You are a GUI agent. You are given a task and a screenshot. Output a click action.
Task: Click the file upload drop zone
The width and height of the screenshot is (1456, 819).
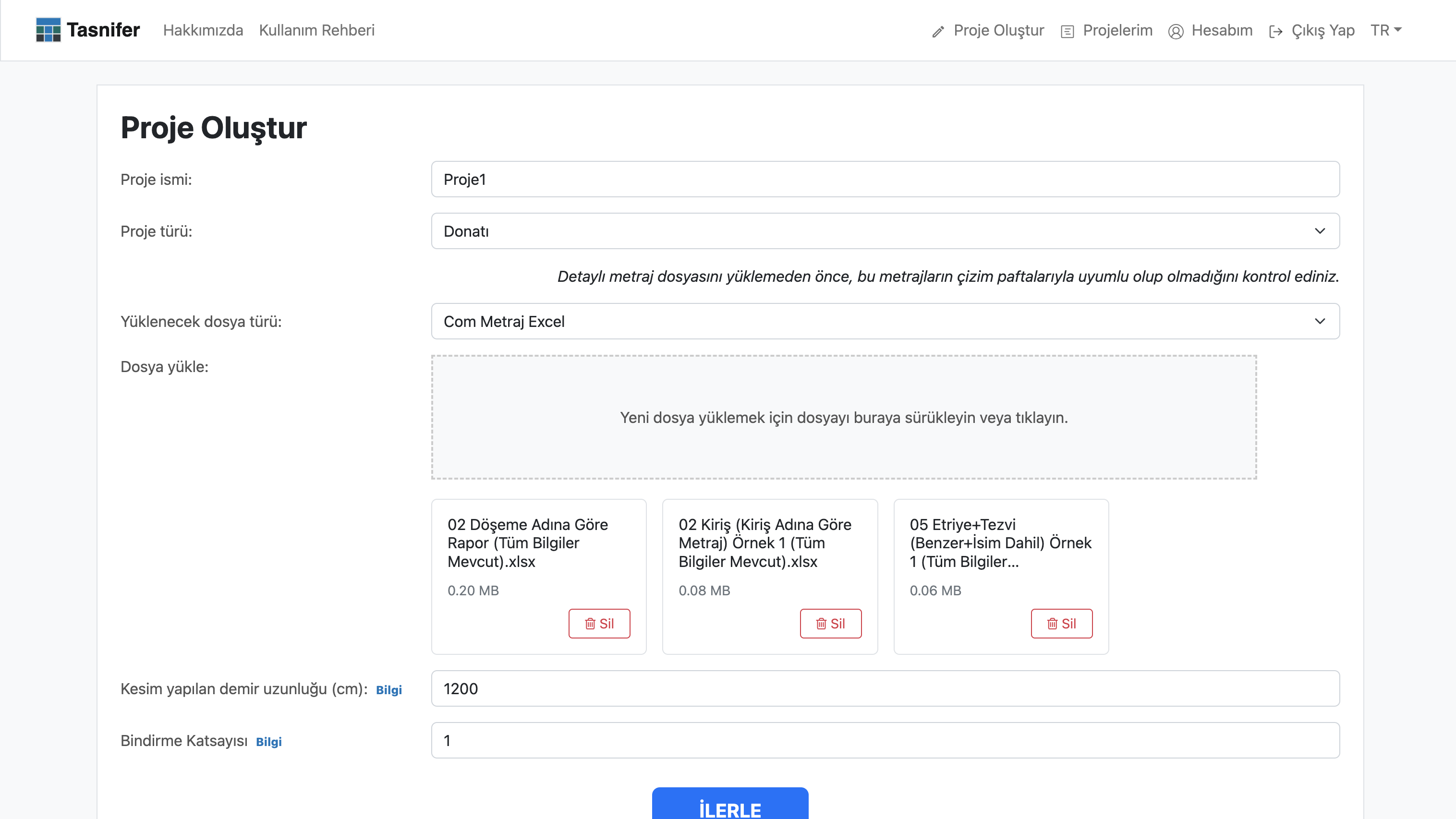(844, 417)
